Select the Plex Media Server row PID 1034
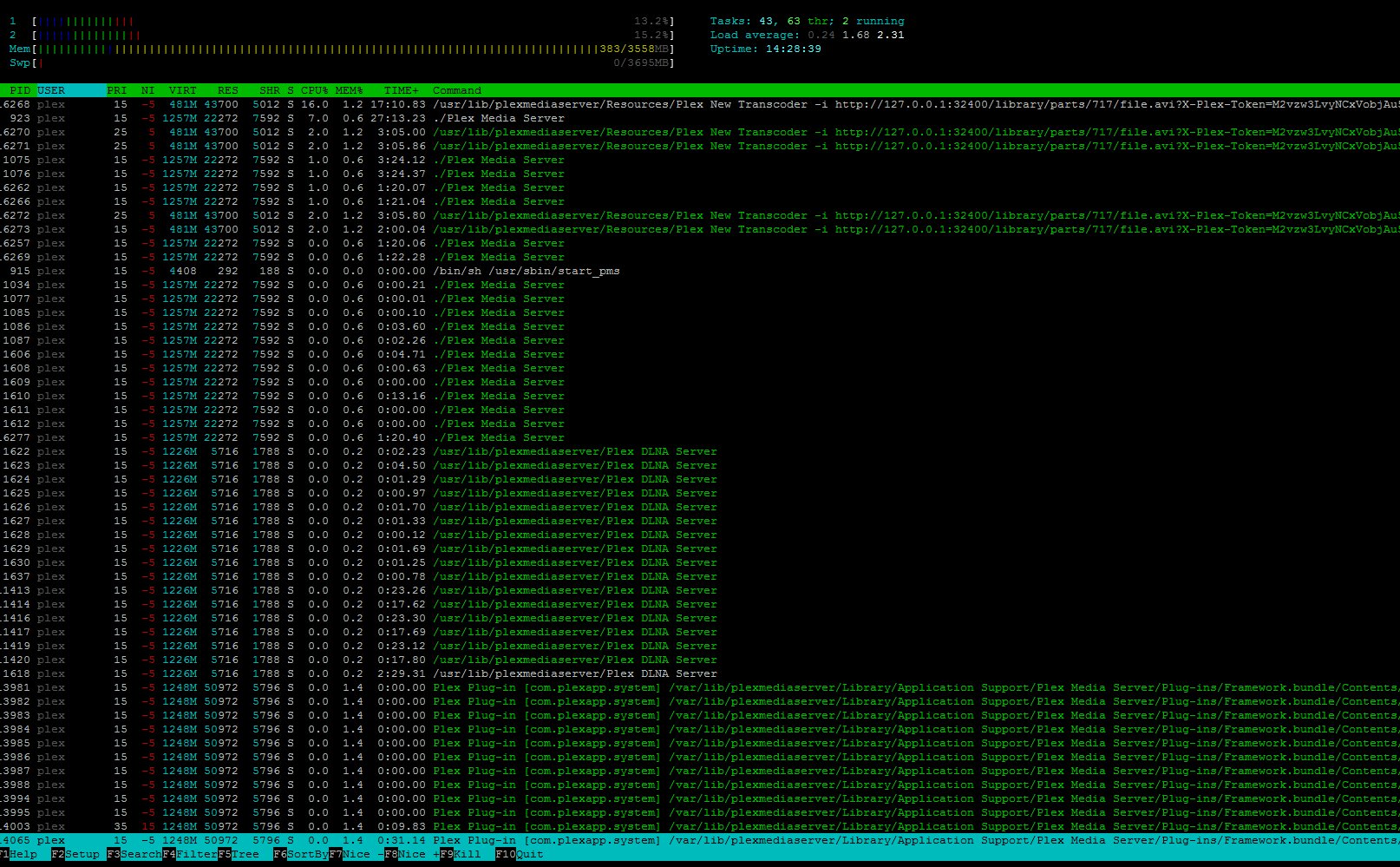Image resolution: width=1400 pixels, height=867 pixels. pos(700,285)
